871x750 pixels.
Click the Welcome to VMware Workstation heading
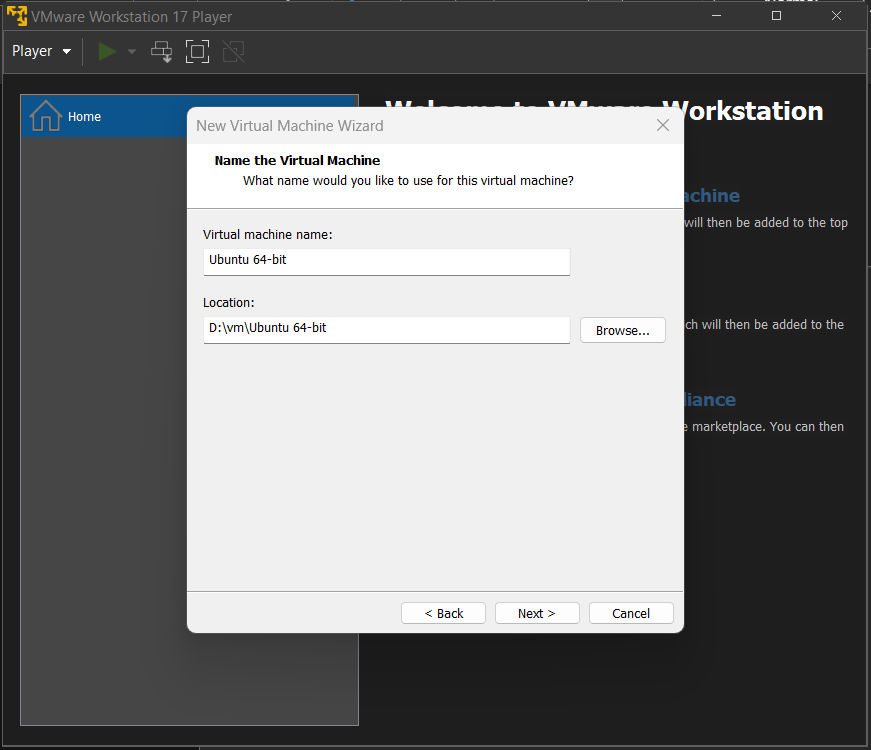(604, 111)
